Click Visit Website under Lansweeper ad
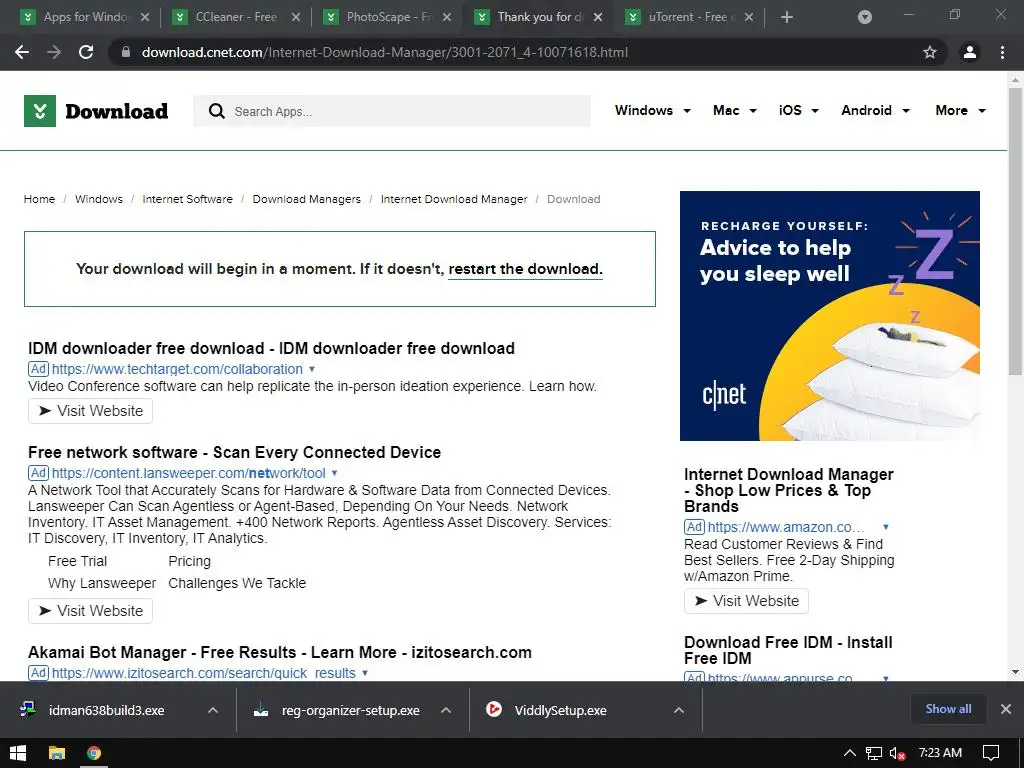 click(90, 611)
